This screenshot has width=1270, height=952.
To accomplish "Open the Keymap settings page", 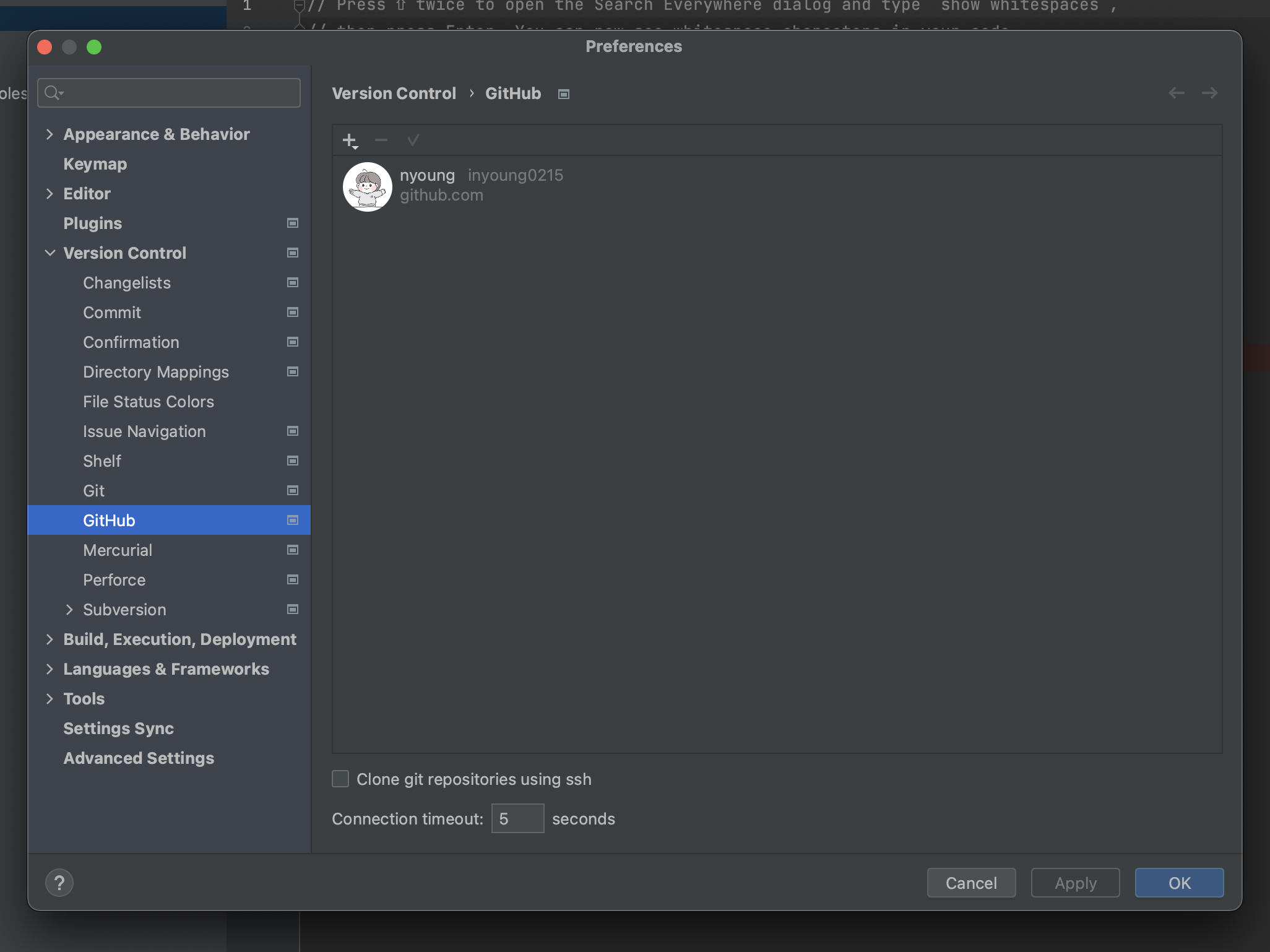I will 169,164.
